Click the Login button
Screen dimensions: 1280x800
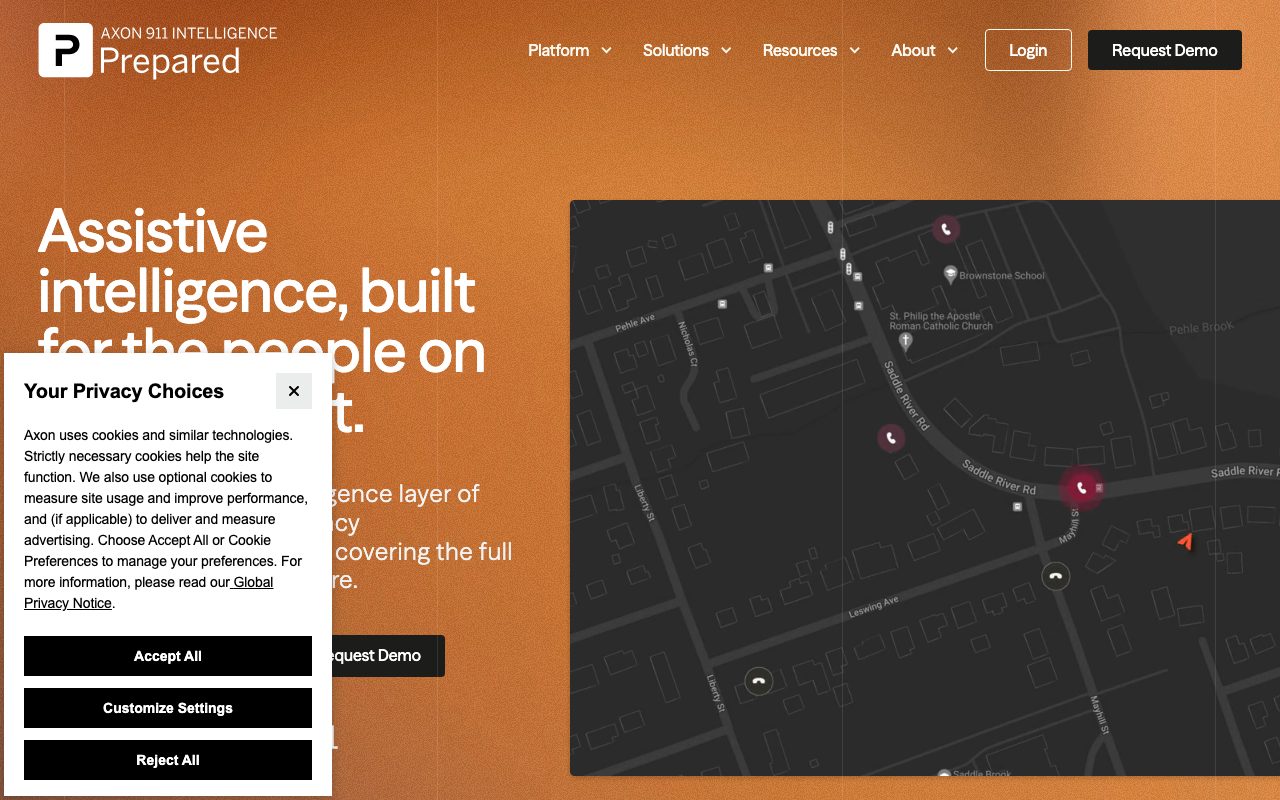click(1028, 50)
